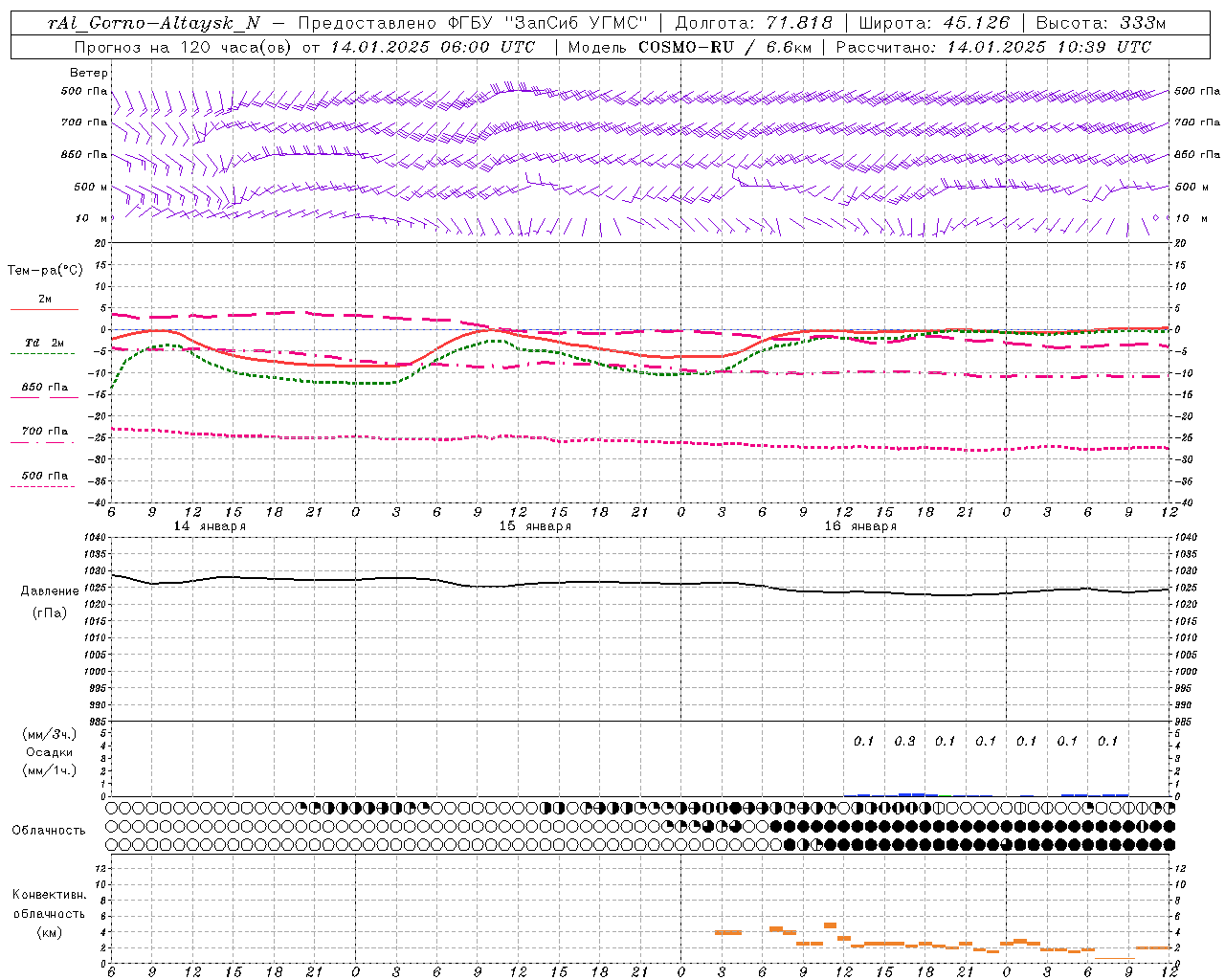
Task: Click 'Прогноз на 120 часа(ов)' header text
Action: pyautogui.click(x=184, y=47)
